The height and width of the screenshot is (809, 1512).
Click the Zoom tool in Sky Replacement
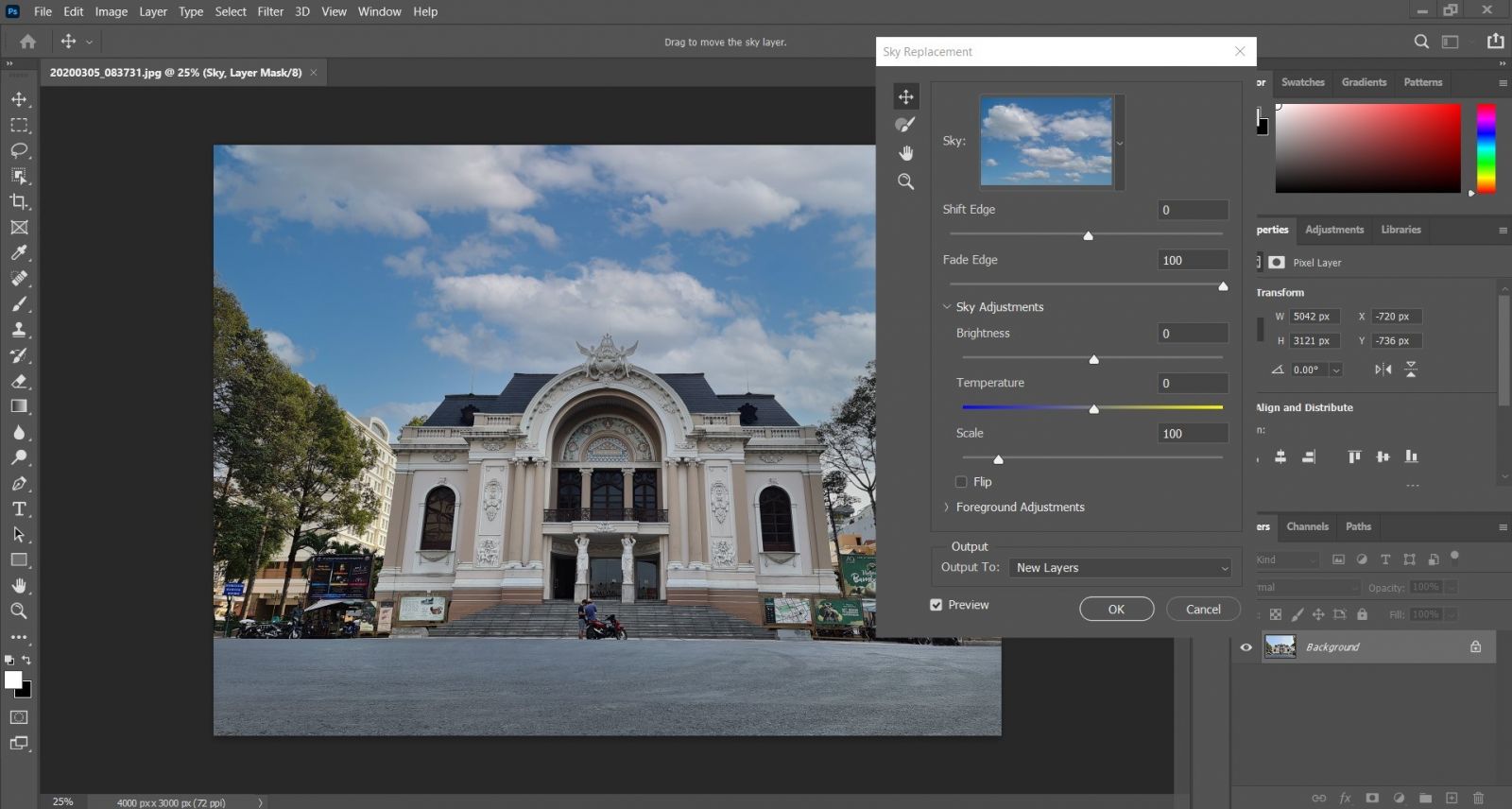(905, 181)
